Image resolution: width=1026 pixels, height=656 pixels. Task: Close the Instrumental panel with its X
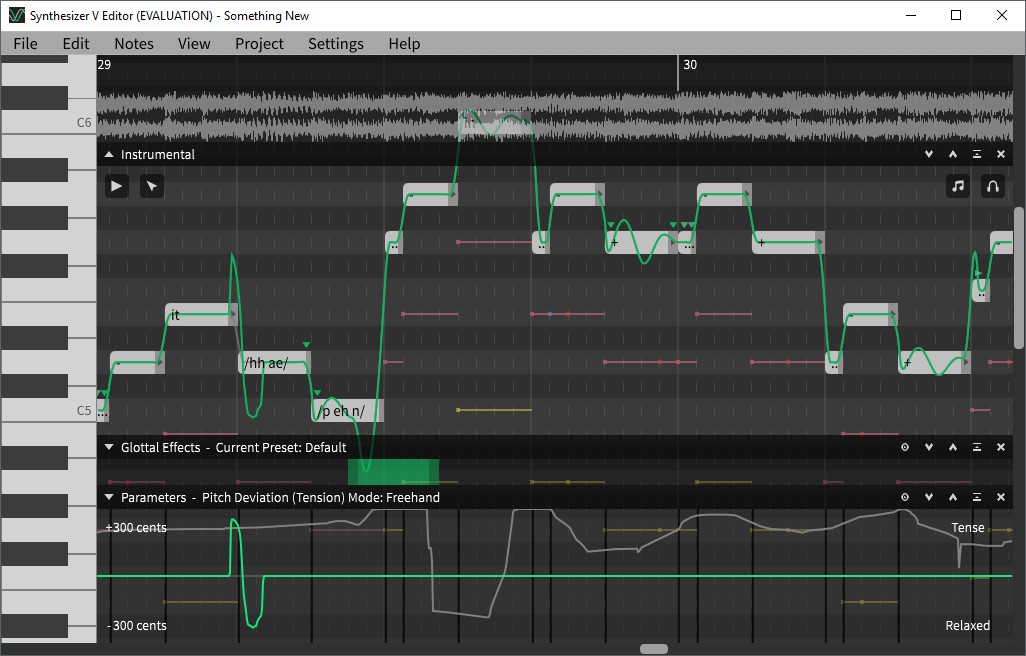[1001, 155]
